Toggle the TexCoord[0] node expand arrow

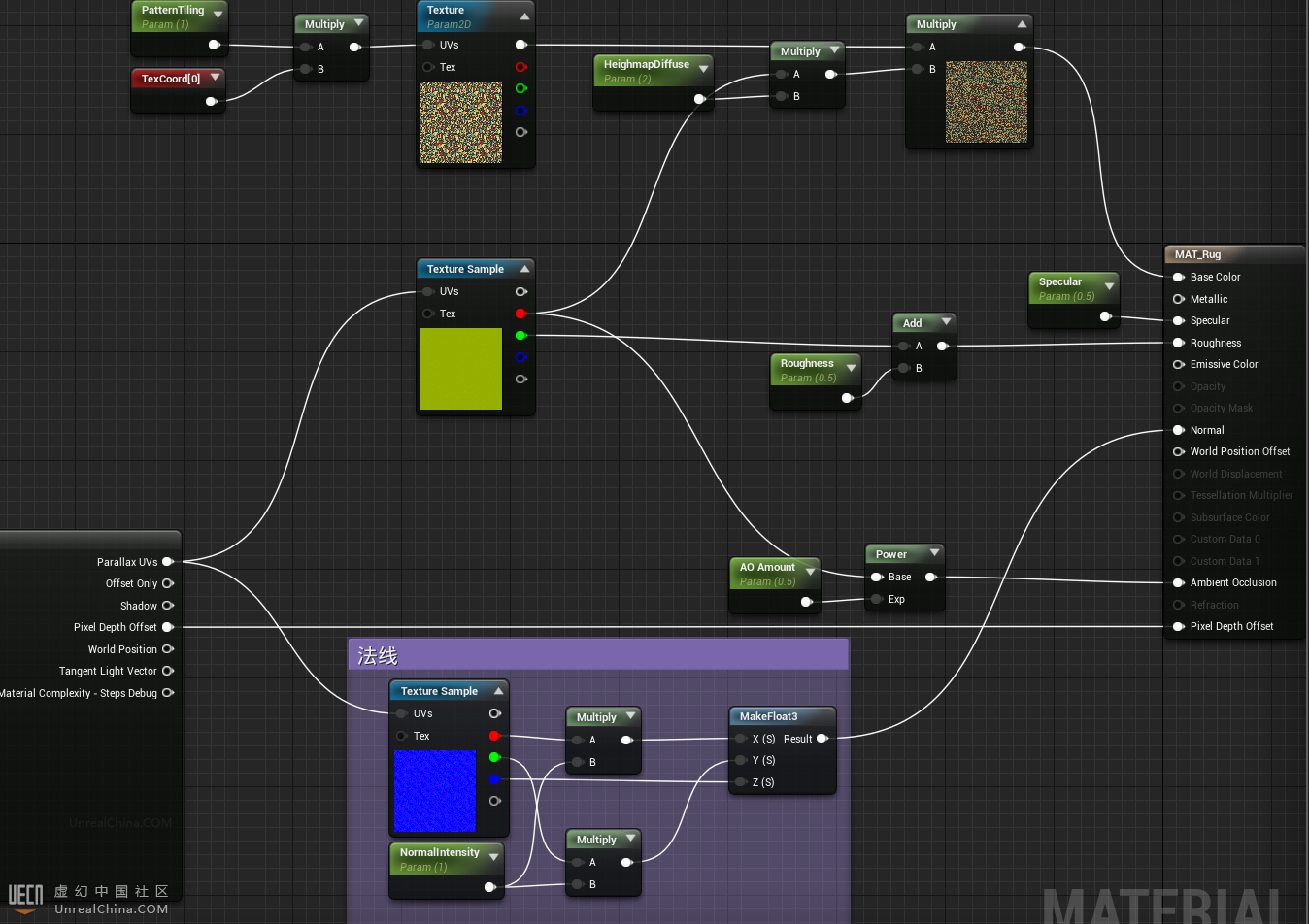(215, 78)
